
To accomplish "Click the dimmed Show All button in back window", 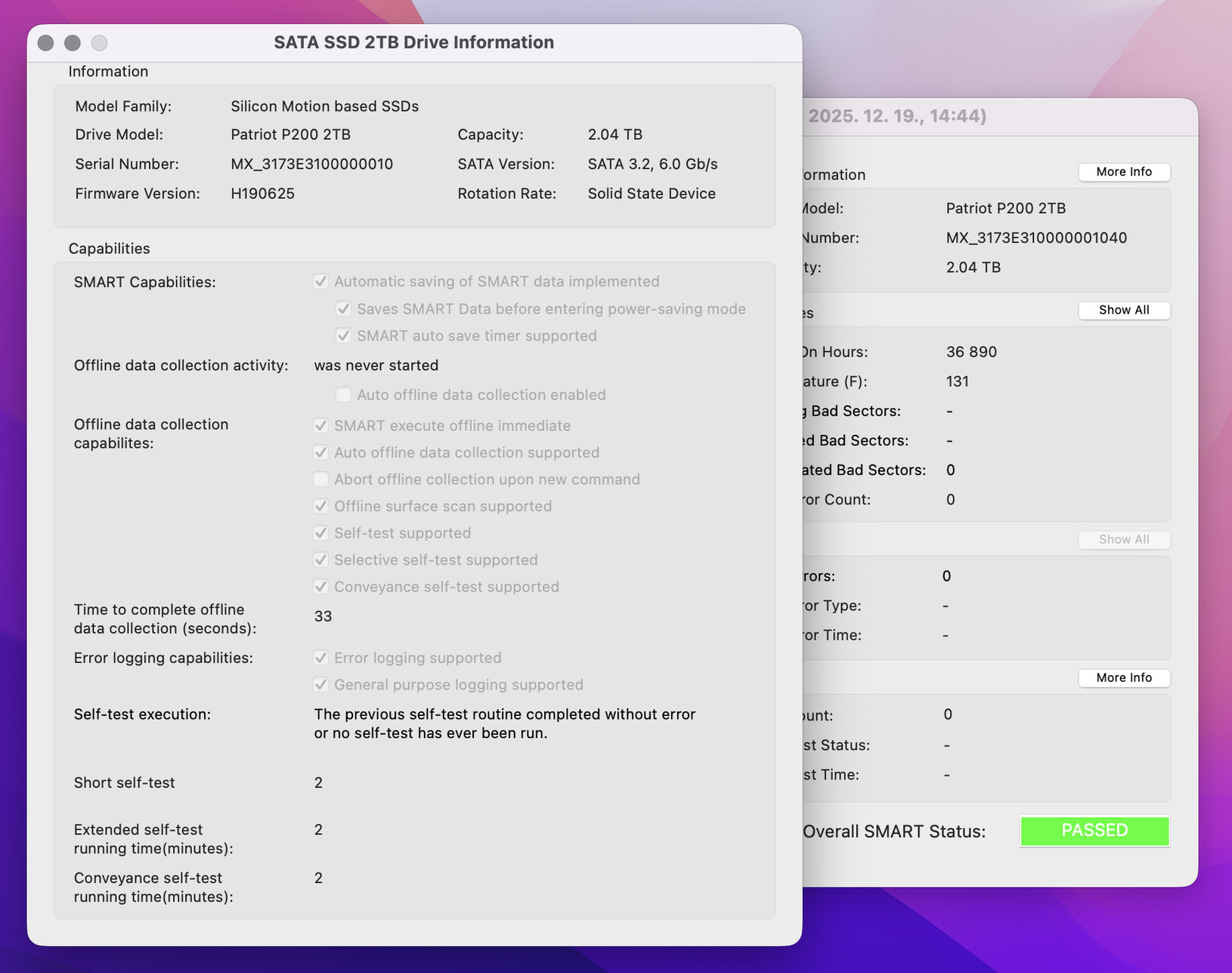I will coord(1124,539).
